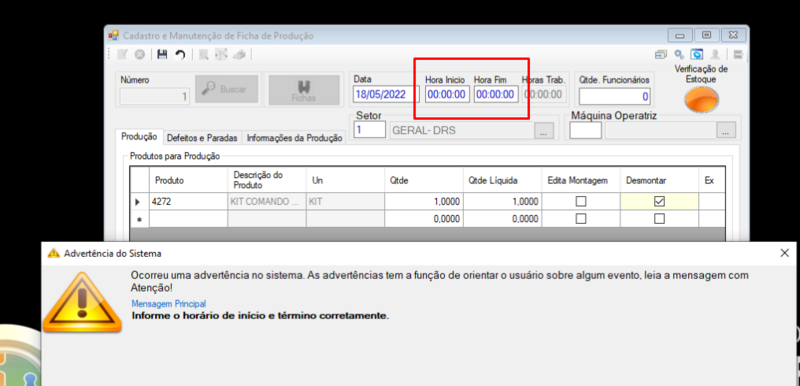Close the Advertência do Sistema dialog
Screen dimensions: 800x386
pos(785,253)
